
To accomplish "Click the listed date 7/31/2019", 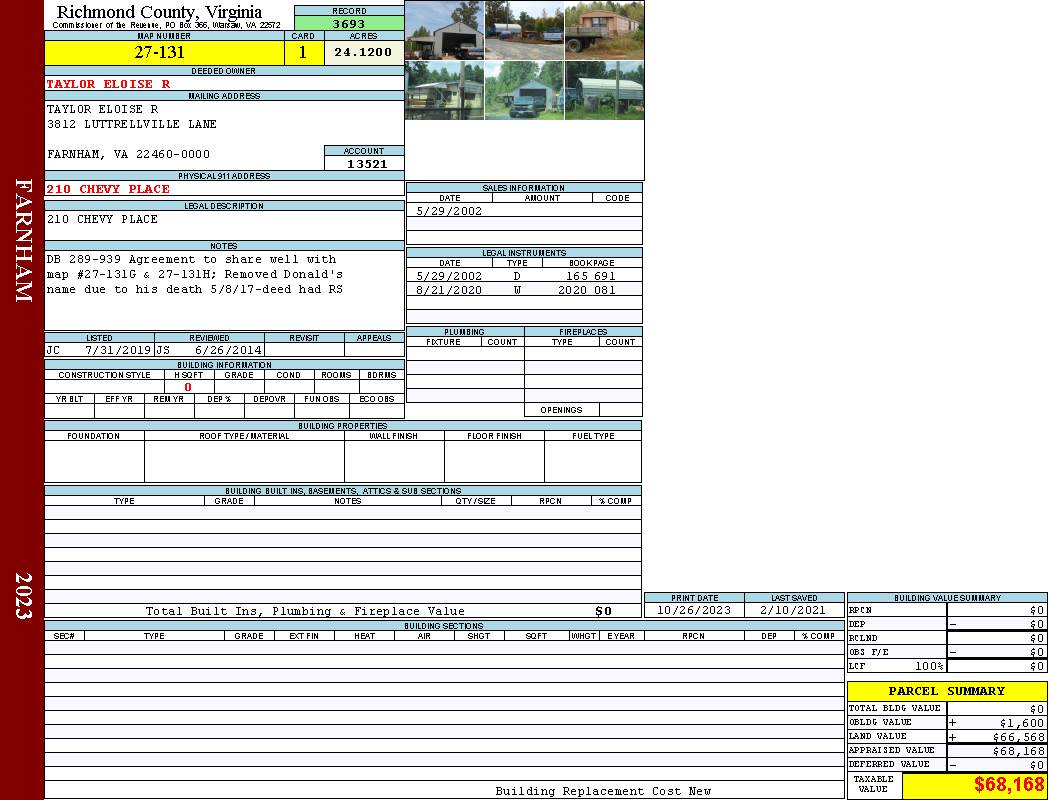I will point(118,350).
